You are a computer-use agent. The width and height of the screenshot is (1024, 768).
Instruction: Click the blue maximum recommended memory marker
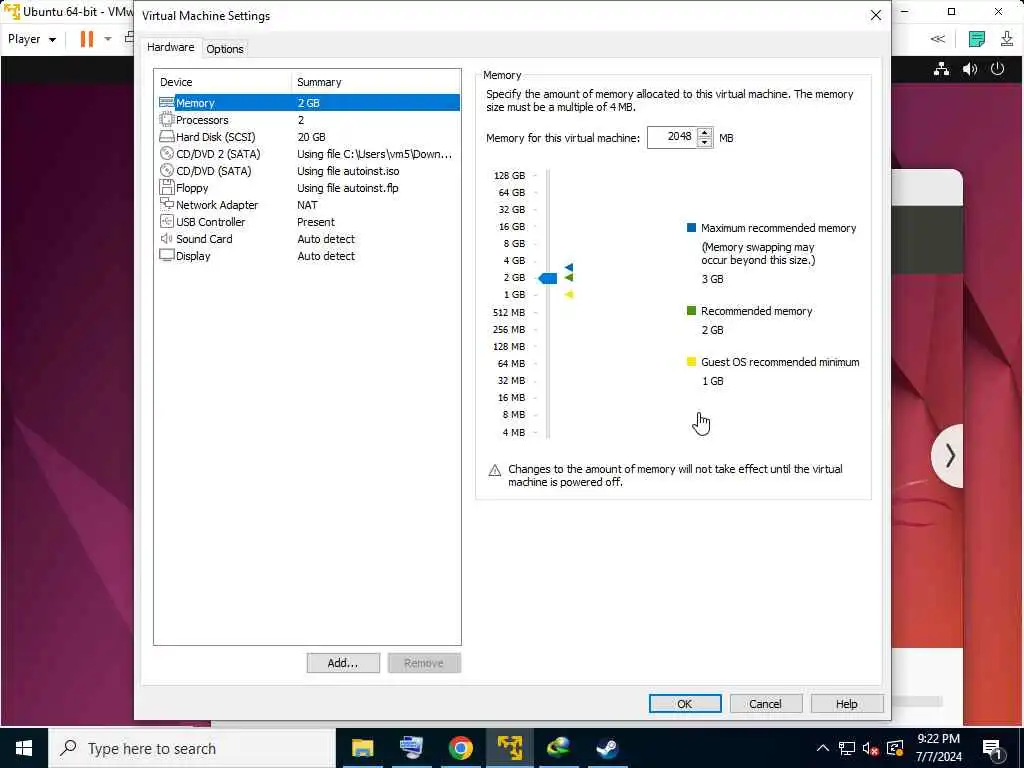pos(569,267)
